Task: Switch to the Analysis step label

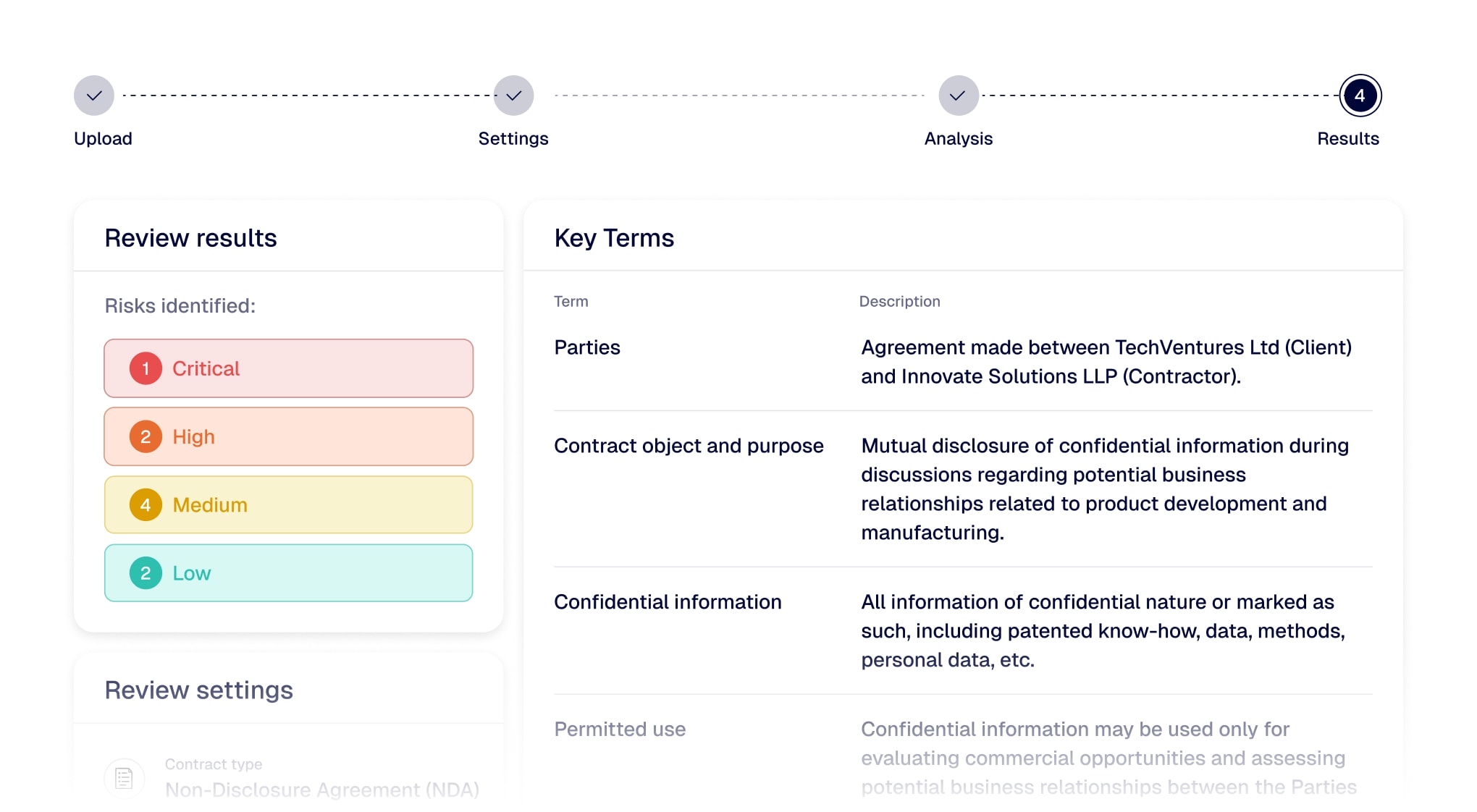Action: [x=958, y=138]
